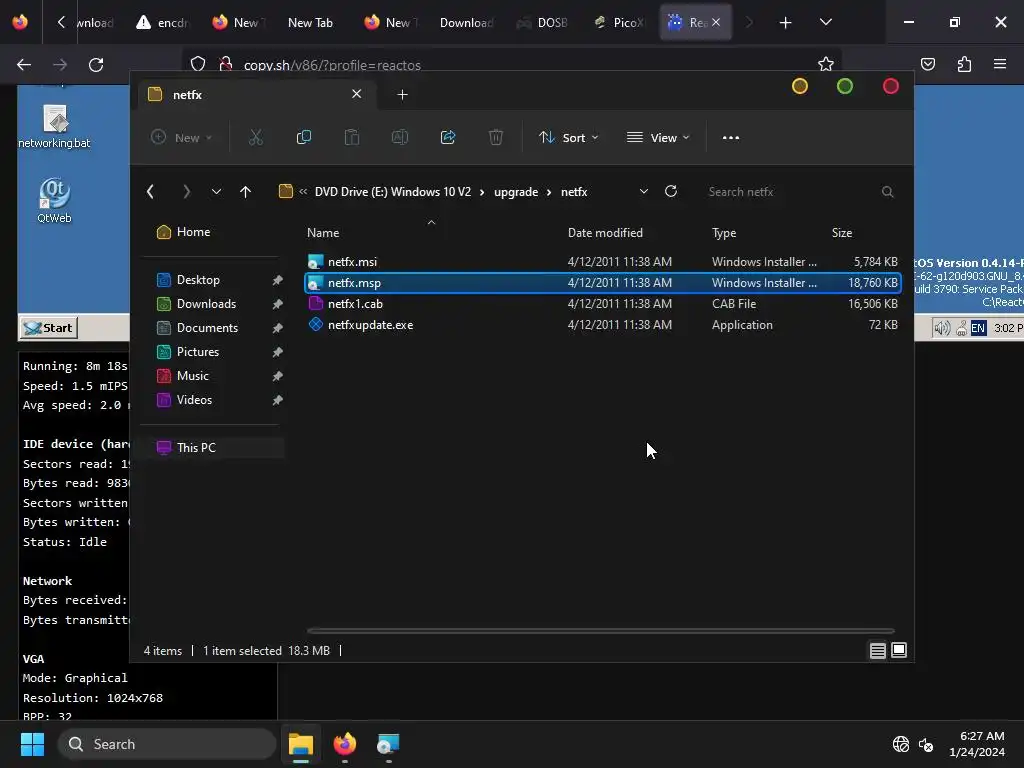Go forward in Explorer navigation
The width and height of the screenshot is (1024, 768).
[x=186, y=191]
